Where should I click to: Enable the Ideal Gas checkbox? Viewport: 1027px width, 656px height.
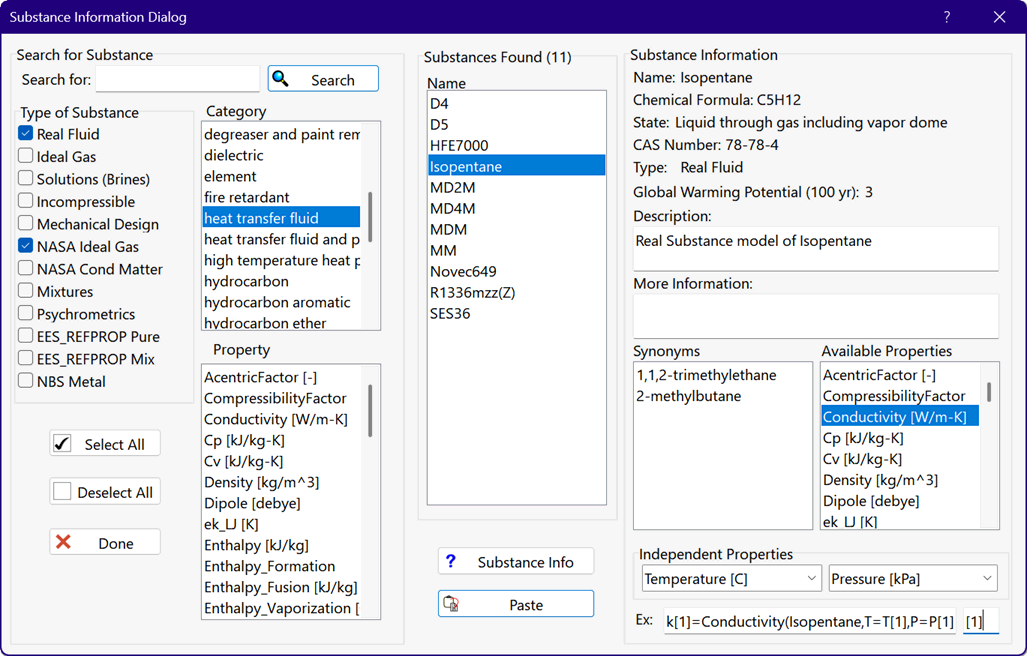pyautogui.click(x=26, y=157)
